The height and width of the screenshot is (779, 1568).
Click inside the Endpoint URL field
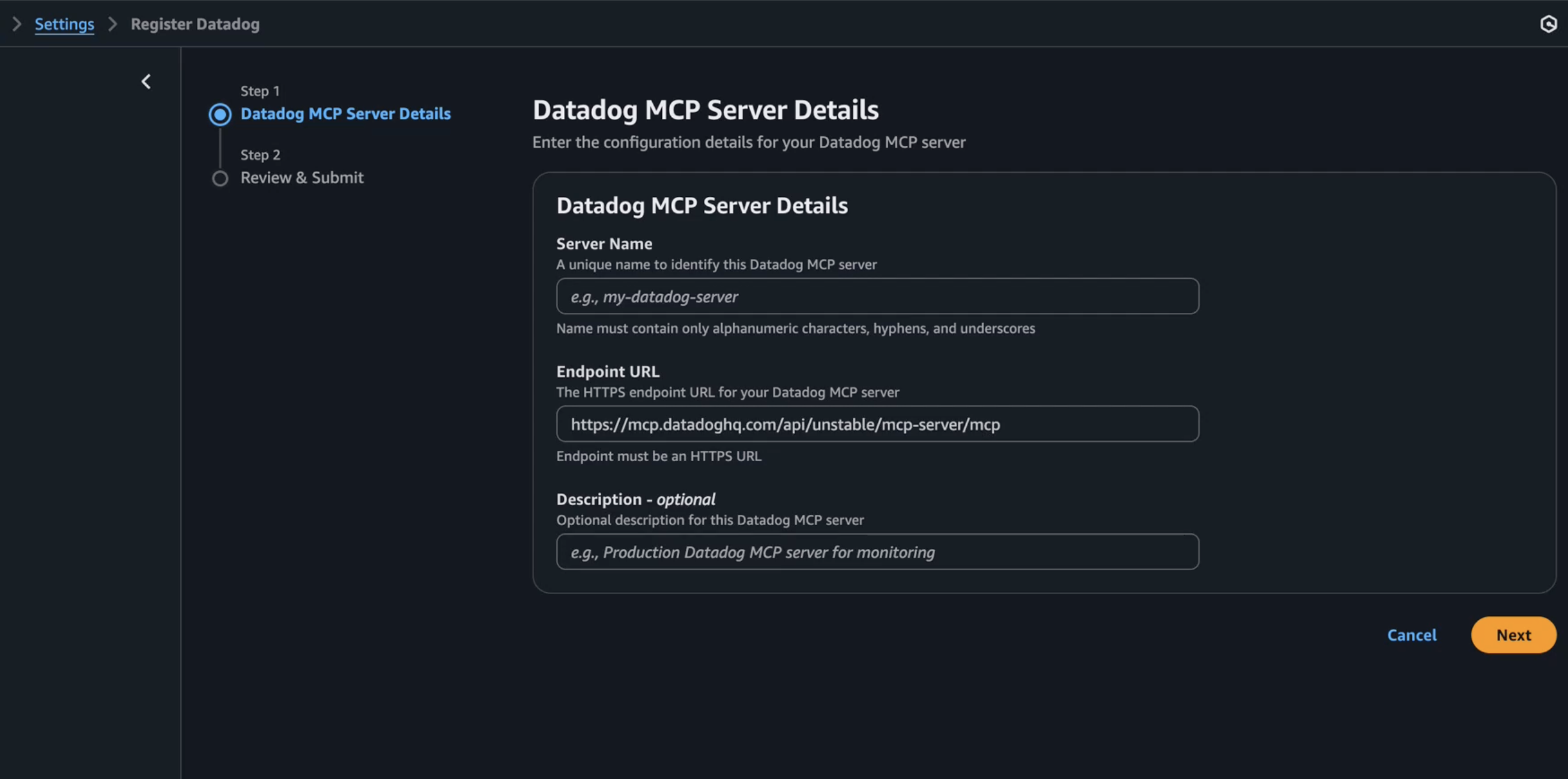[876, 423]
